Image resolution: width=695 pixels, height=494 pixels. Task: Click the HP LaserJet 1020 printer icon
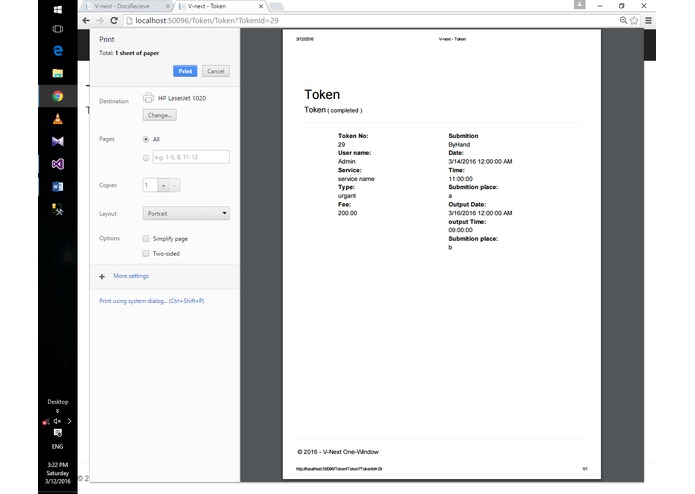148,97
